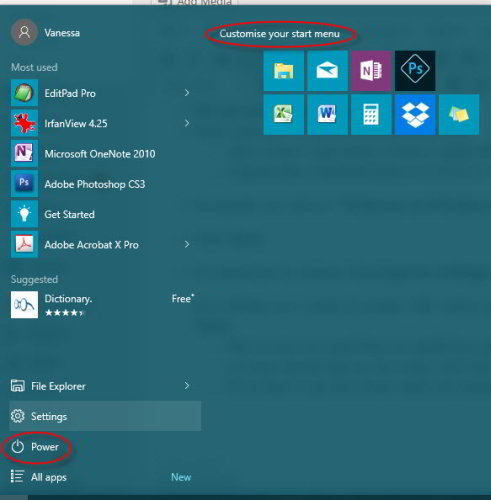Click Dictionary star rating
Viewport: 491px width, 500px height.
(x=65, y=313)
